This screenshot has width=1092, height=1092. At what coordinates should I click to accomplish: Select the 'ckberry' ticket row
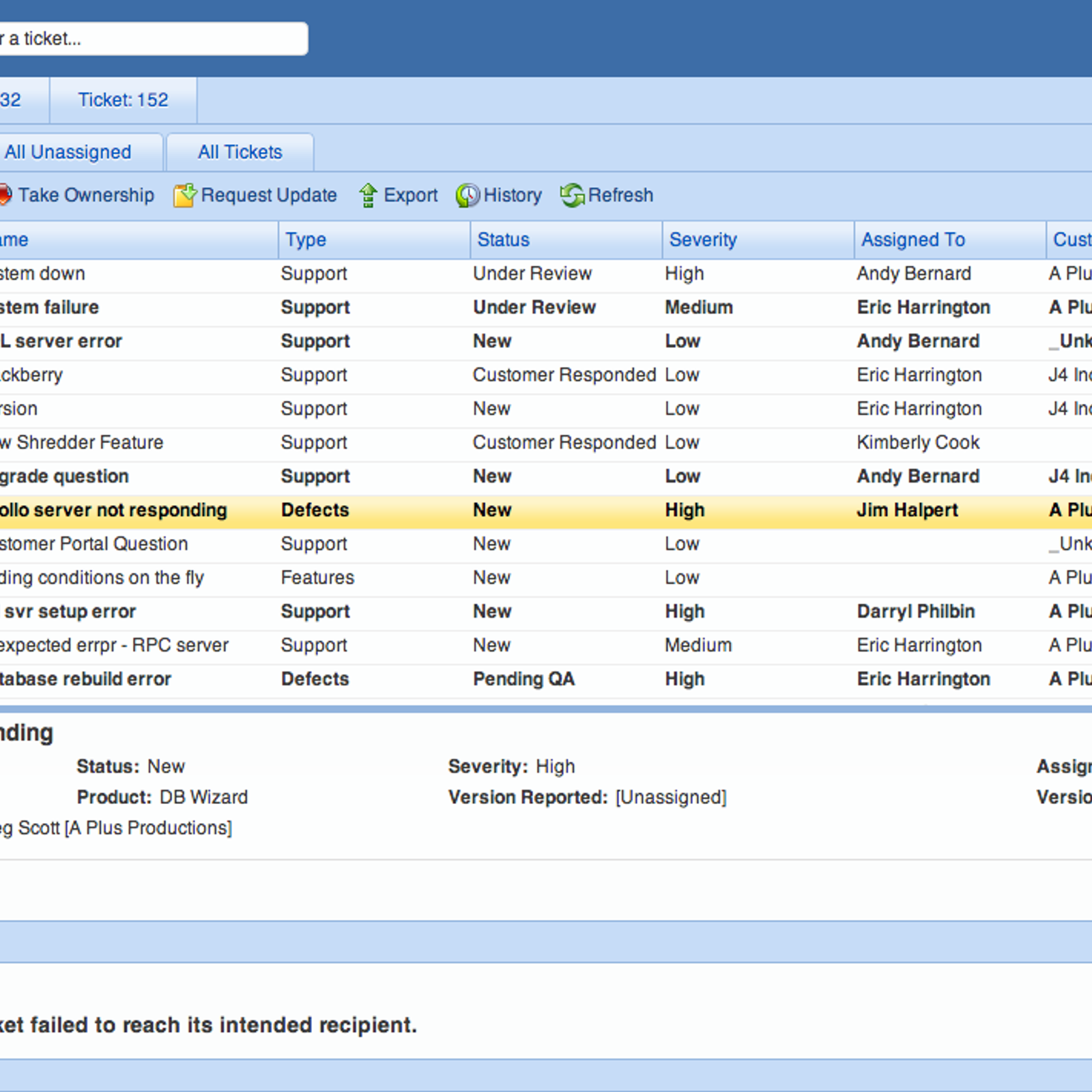click(546, 375)
